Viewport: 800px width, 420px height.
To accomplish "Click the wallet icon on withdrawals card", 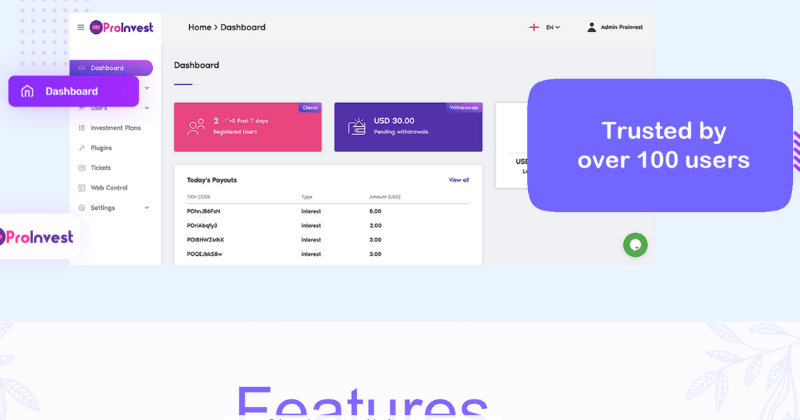I will coord(357,127).
